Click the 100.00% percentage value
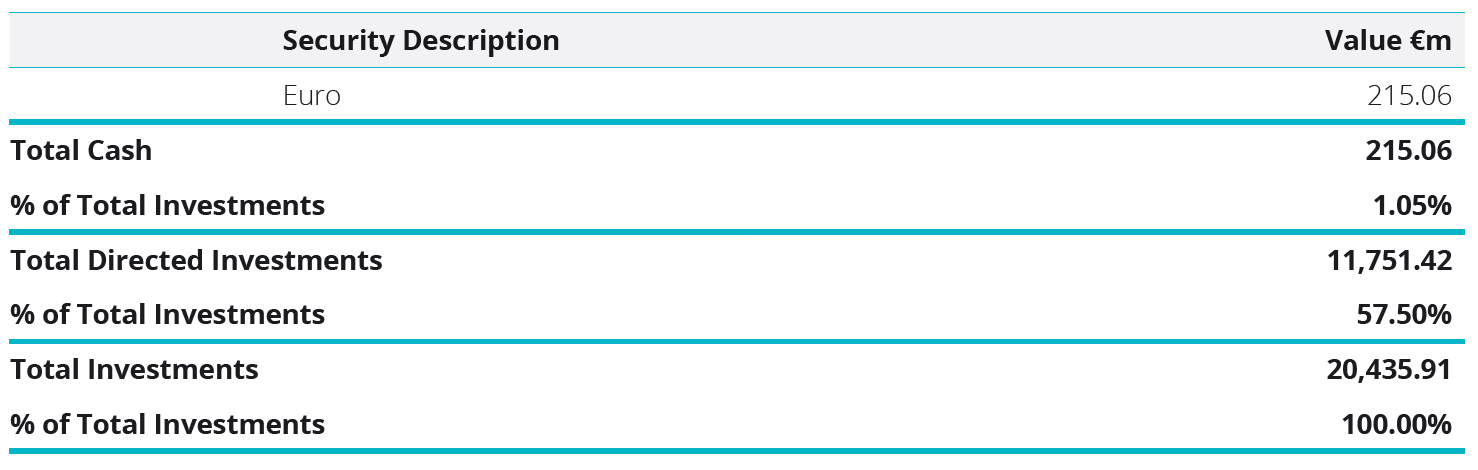 point(1397,424)
